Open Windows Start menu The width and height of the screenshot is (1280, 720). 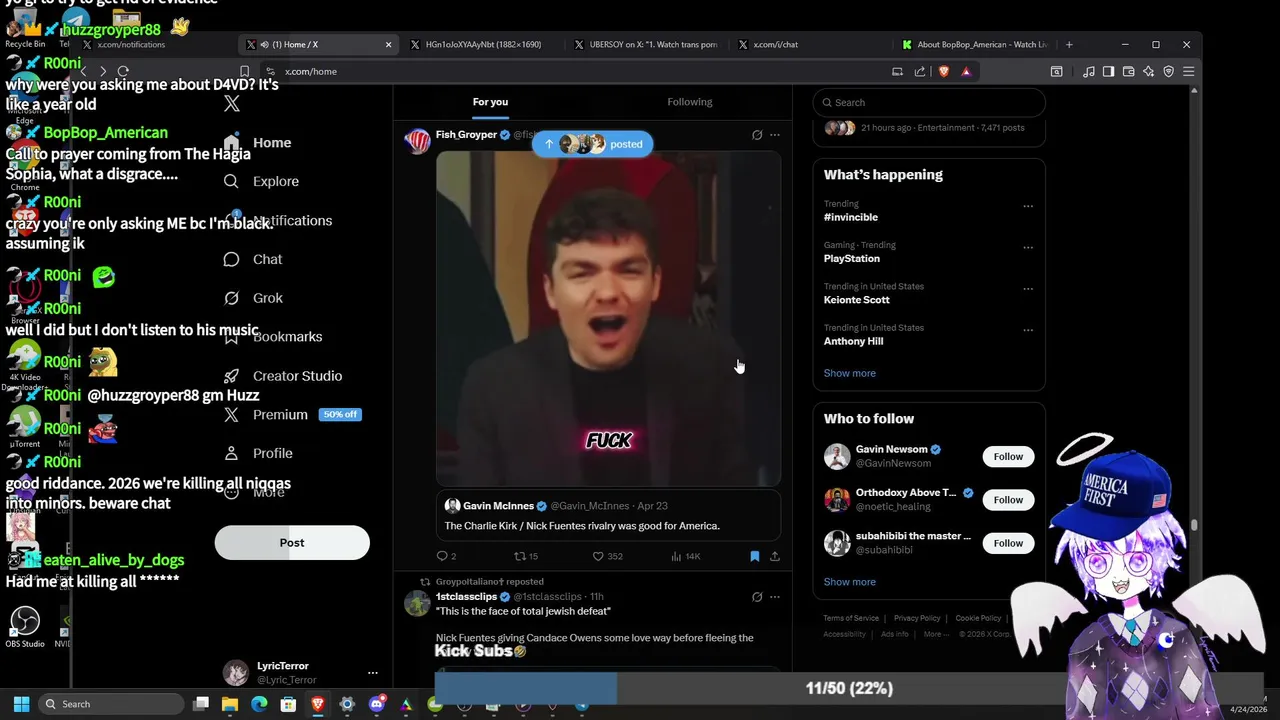pos(21,704)
